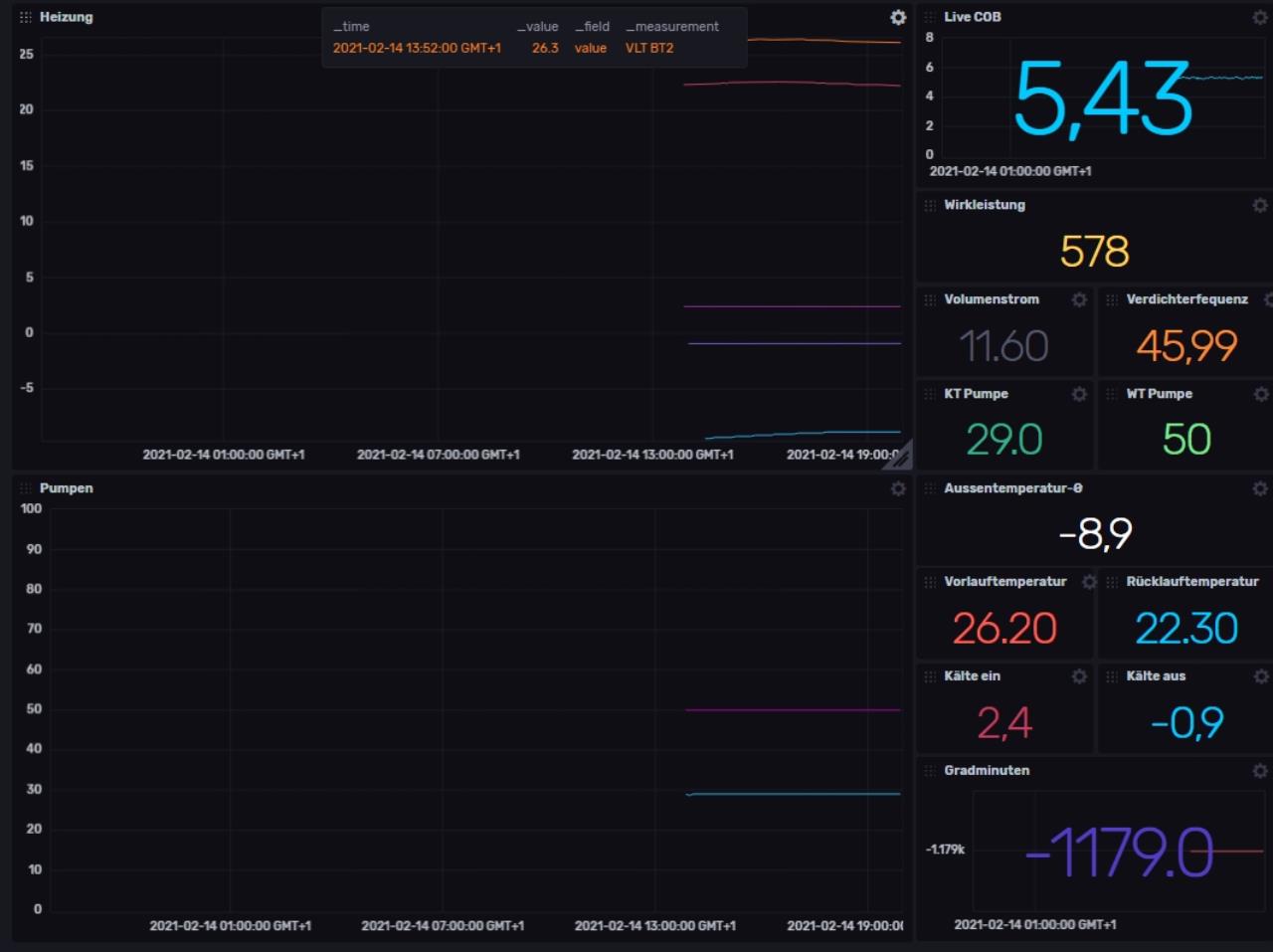Click the Kälte aus value -0,9
1273x952 pixels.
coord(1186,723)
